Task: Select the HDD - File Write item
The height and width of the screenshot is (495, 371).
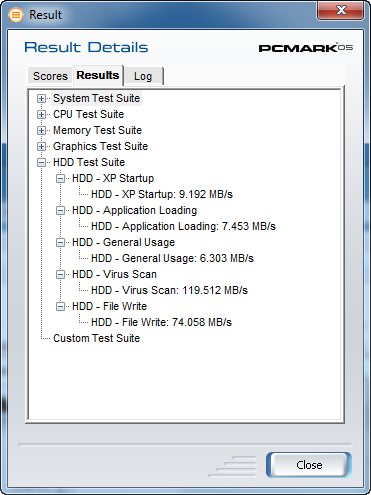Action: (x=109, y=306)
